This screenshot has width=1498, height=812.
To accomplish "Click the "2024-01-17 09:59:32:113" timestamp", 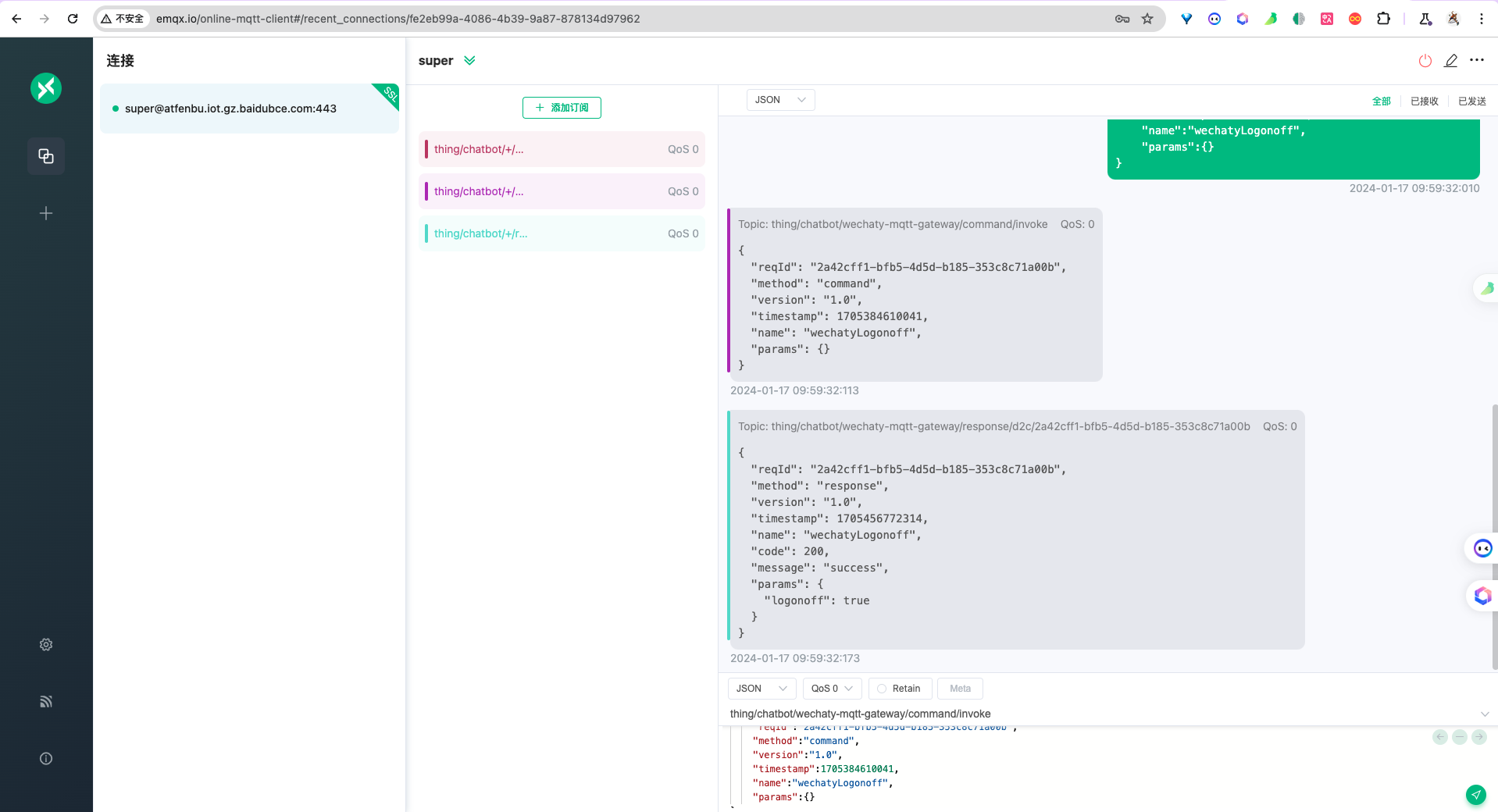I will tap(794, 390).
